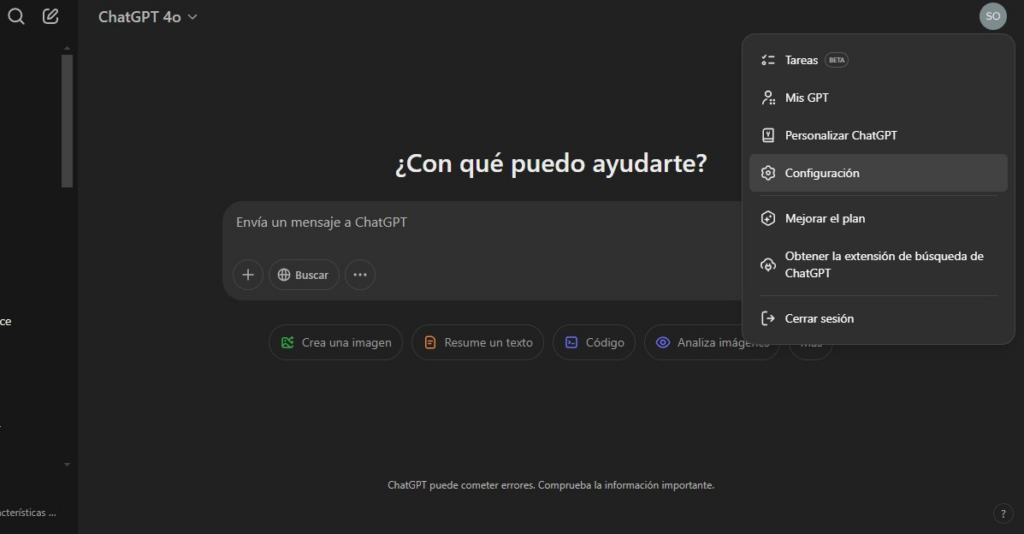Open Mis GPT in the menu
The width and height of the screenshot is (1024, 534).
[x=878, y=98]
